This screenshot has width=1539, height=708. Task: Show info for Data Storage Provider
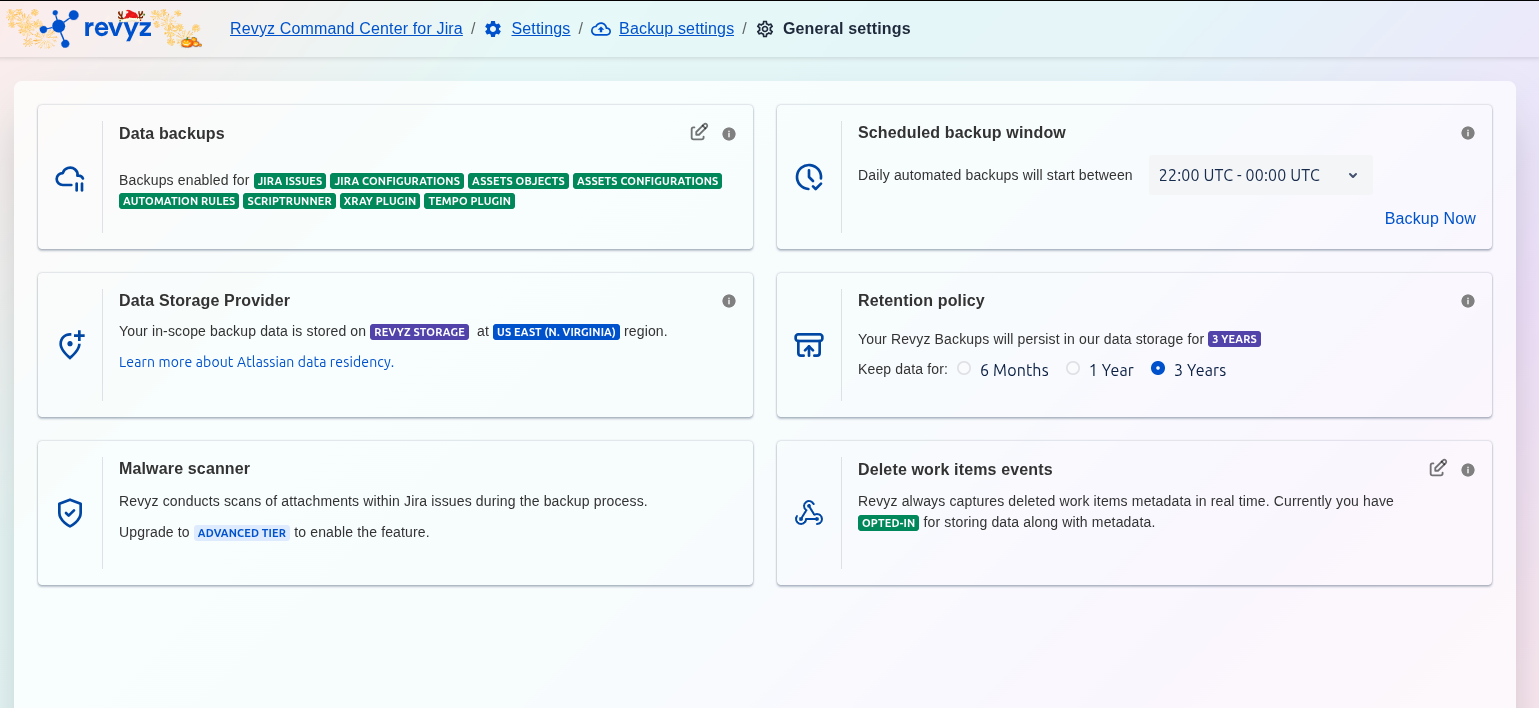tap(729, 301)
